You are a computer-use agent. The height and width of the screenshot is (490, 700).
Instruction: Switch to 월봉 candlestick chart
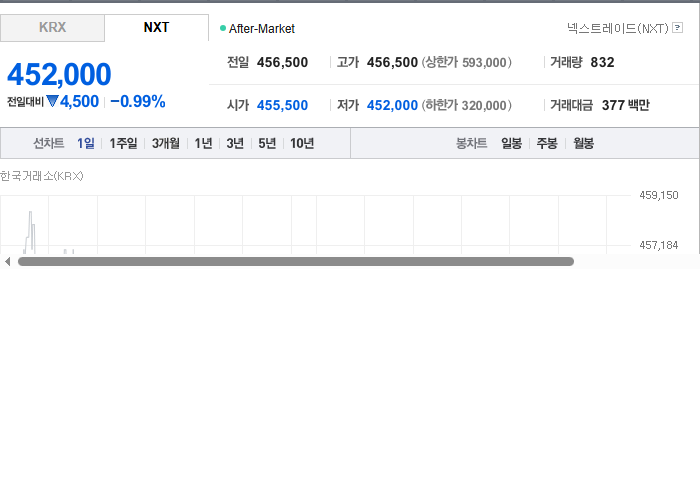coord(583,143)
